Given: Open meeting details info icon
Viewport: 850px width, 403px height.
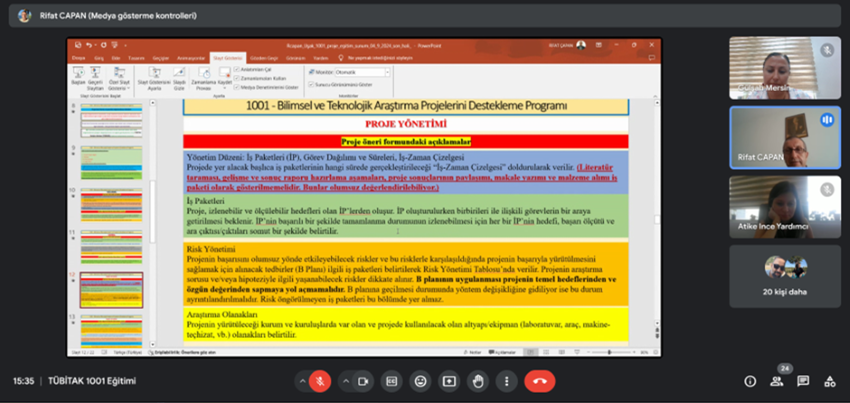Looking at the screenshot, I should [x=750, y=381].
